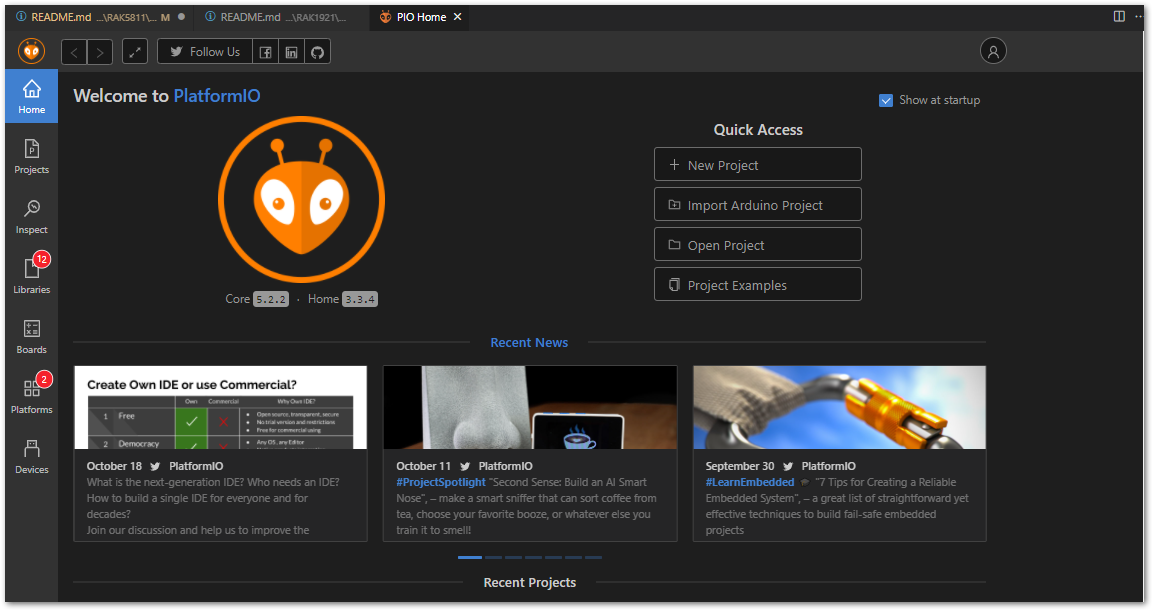The width and height of the screenshot is (1153, 611).
Task: Click the Home version 3.3.4 badge
Action: (360, 299)
